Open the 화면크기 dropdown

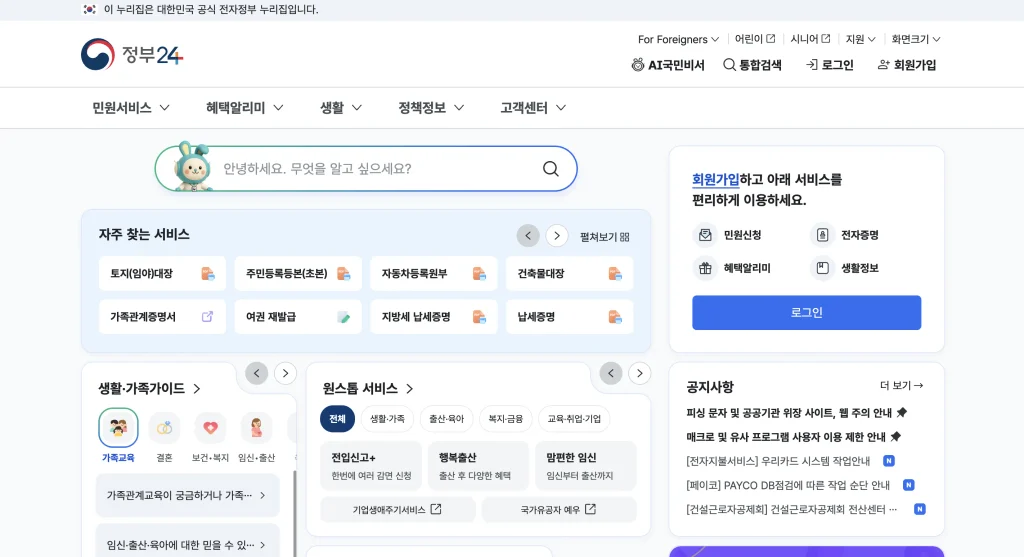pos(916,39)
